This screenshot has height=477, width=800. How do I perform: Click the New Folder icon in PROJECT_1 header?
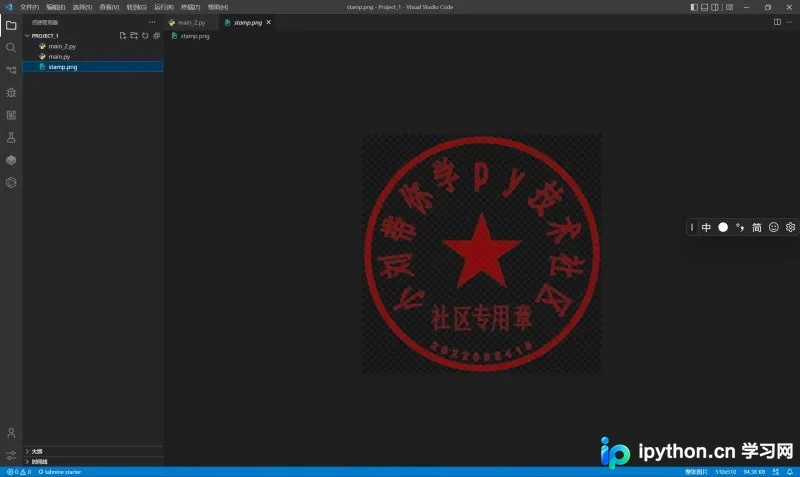[x=134, y=36]
